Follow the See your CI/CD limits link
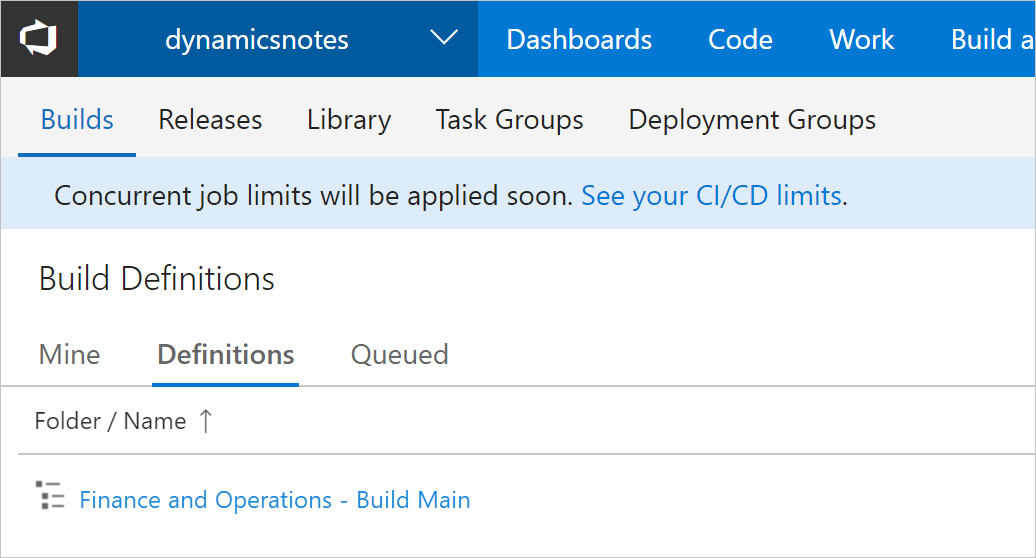Viewport: 1036px width, 558px height. pyautogui.click(x=711, y=195)
